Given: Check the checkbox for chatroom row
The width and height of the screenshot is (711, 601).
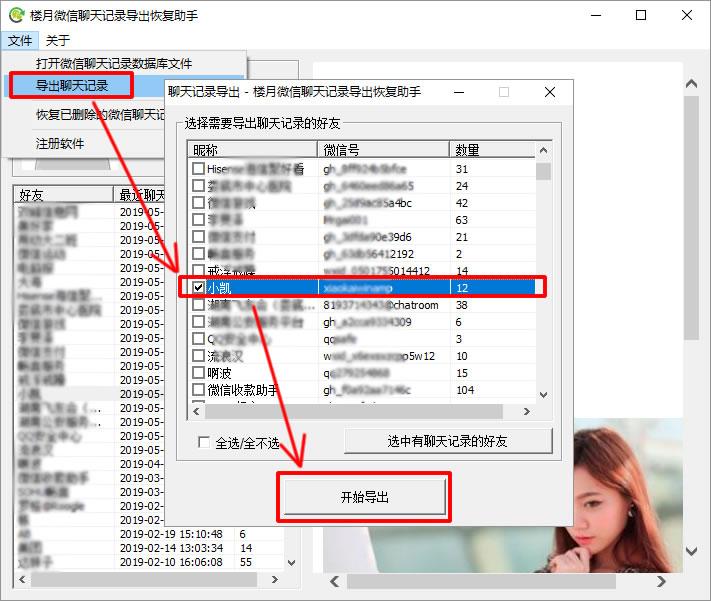Looking at the screenshot, I should pos(198,305).
